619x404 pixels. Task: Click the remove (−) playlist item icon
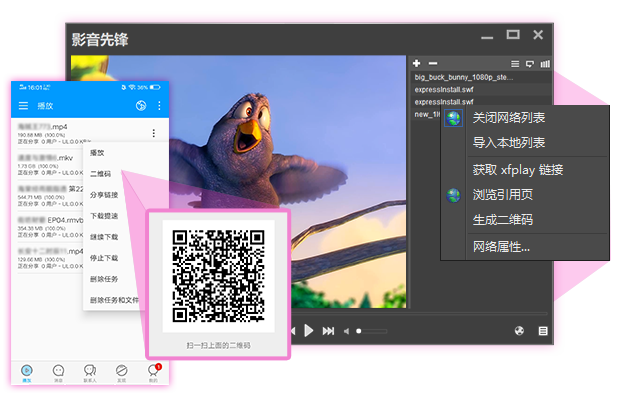point(430,63)
